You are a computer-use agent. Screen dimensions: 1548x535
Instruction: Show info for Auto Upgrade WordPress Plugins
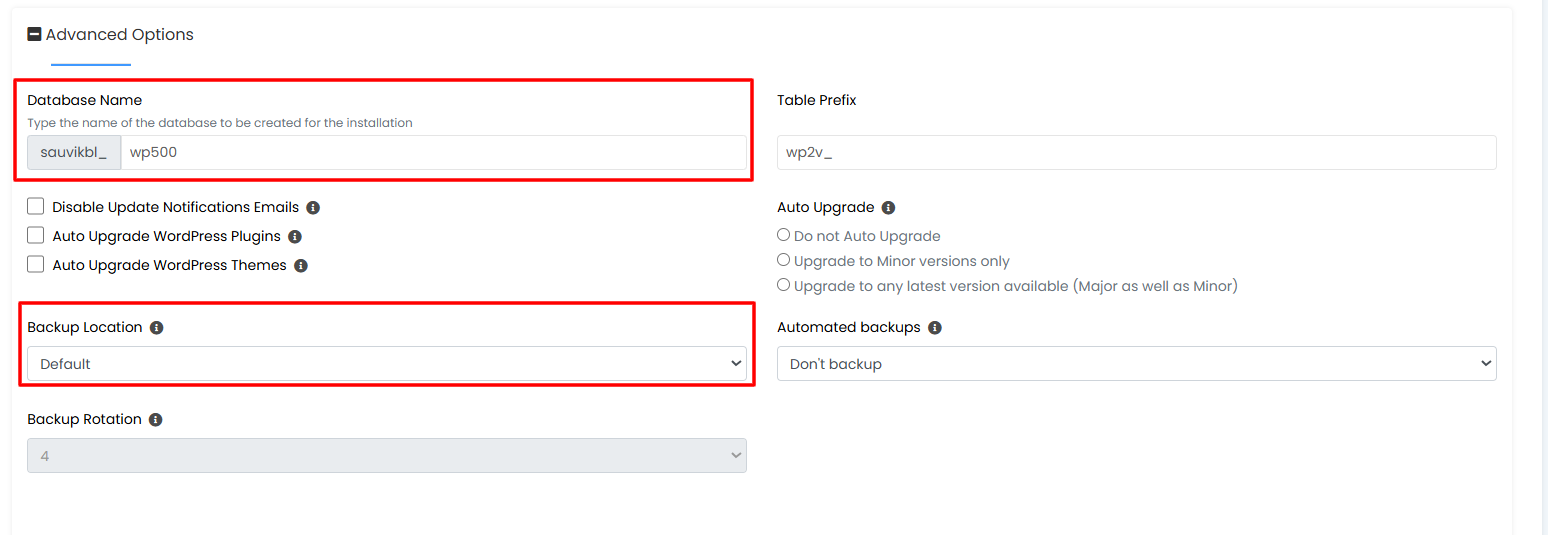coord(295,237)
